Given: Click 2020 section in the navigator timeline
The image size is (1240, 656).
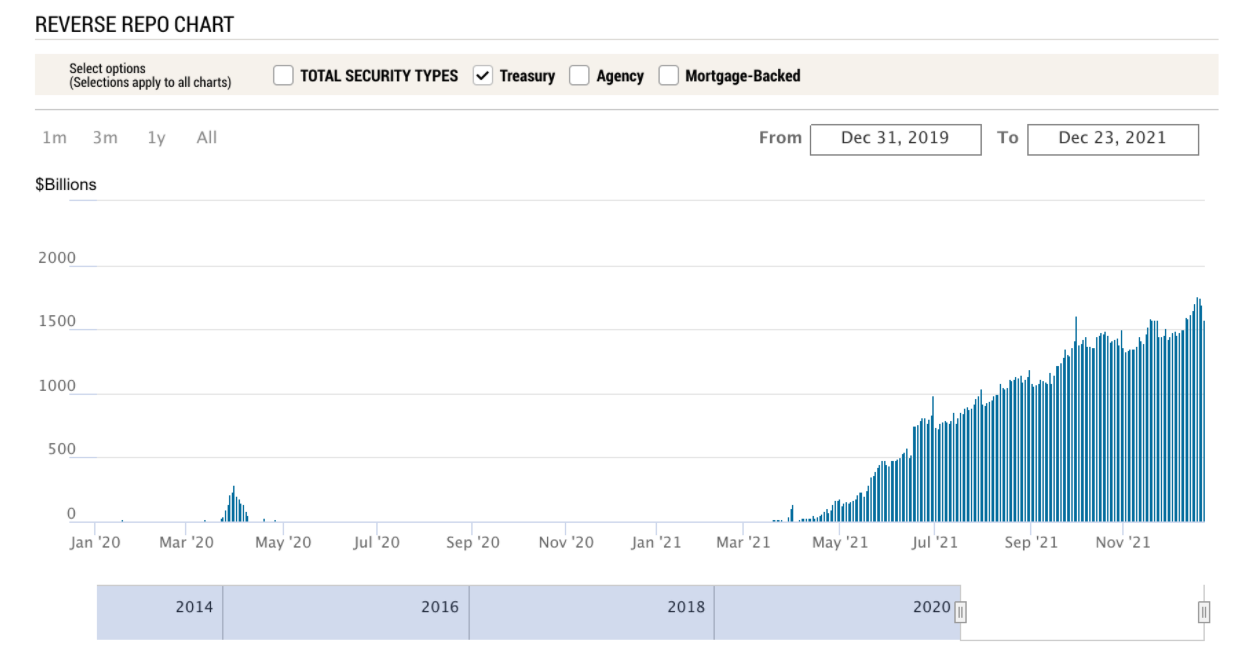Looking at the screenshot, I should 838,612.
